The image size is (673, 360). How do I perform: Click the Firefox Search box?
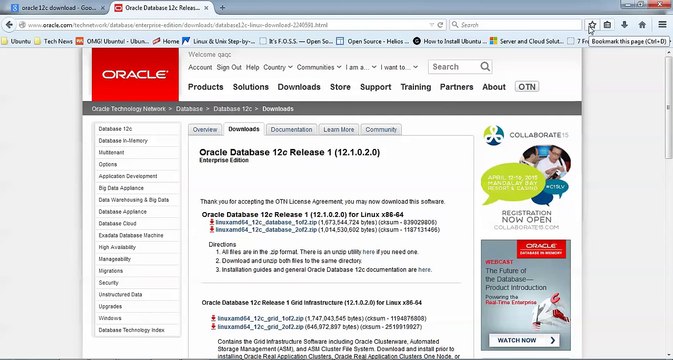516,25
